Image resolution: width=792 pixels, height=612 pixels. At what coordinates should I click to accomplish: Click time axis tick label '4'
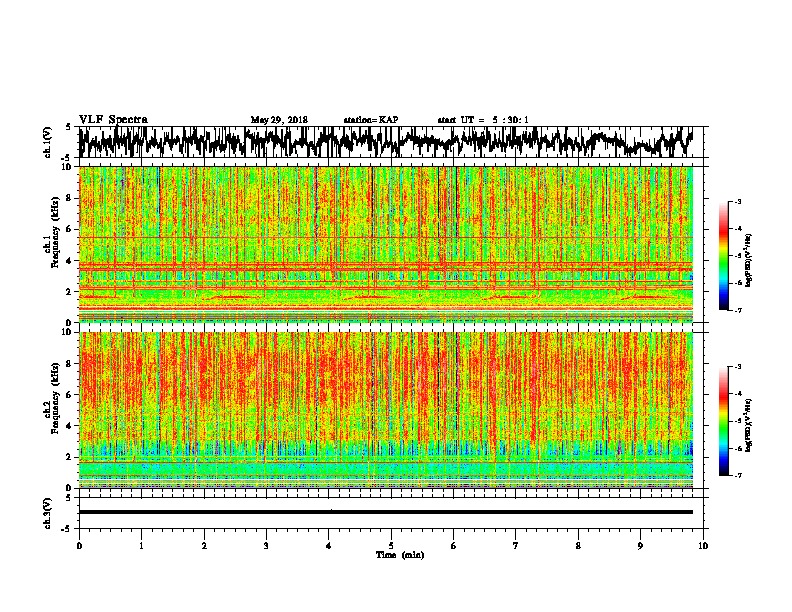pyautogui.click(x=329, y=546)
